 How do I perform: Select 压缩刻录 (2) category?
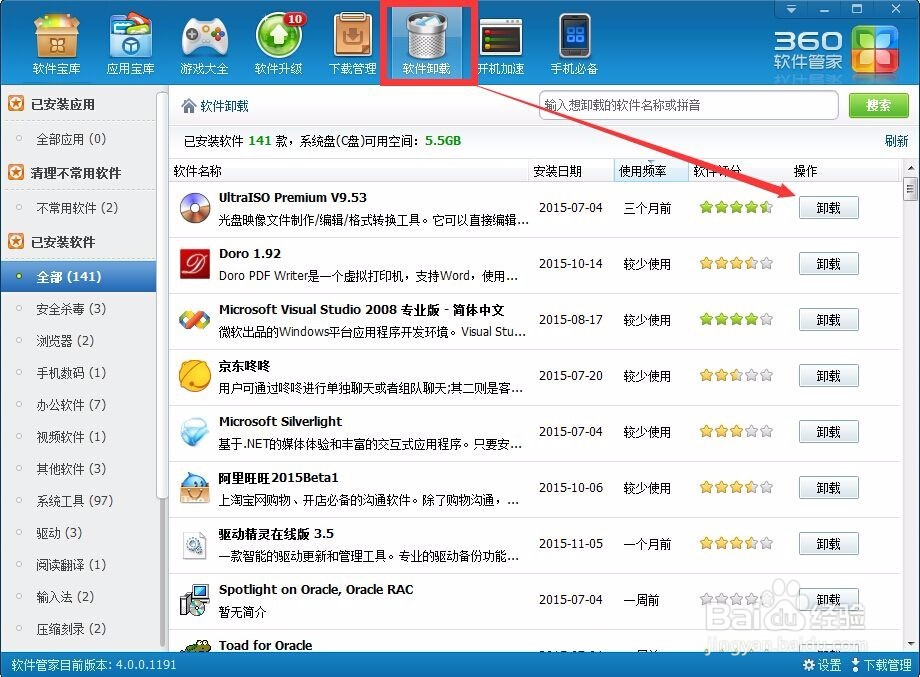tap(71, 629)
